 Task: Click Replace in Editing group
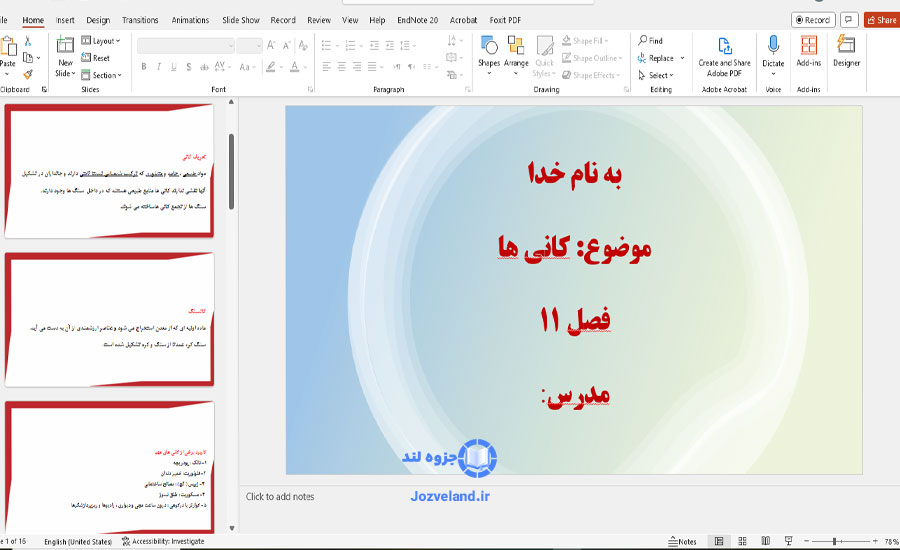(656, 58)
